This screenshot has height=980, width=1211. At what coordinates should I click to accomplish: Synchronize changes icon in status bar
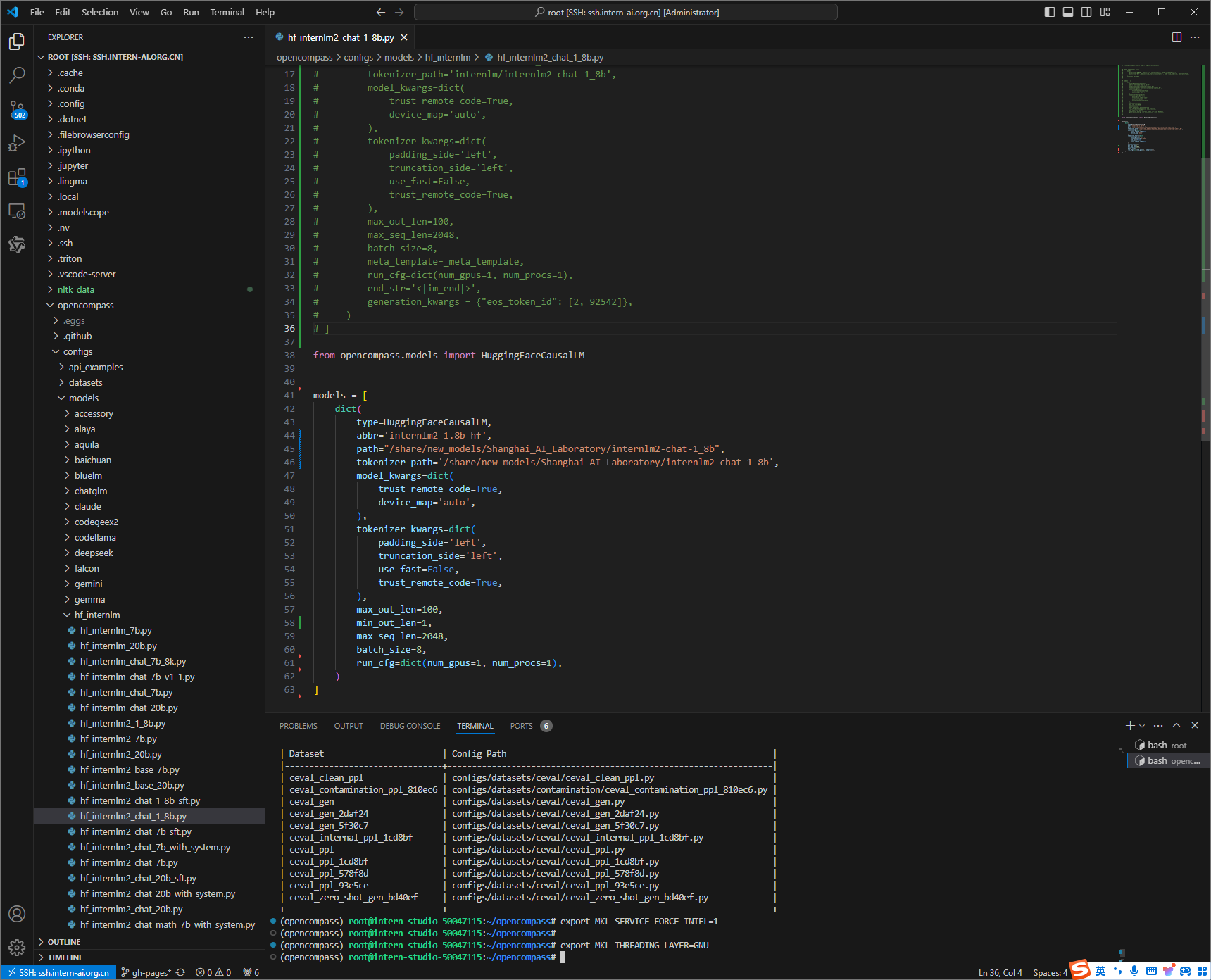point(180,972)
